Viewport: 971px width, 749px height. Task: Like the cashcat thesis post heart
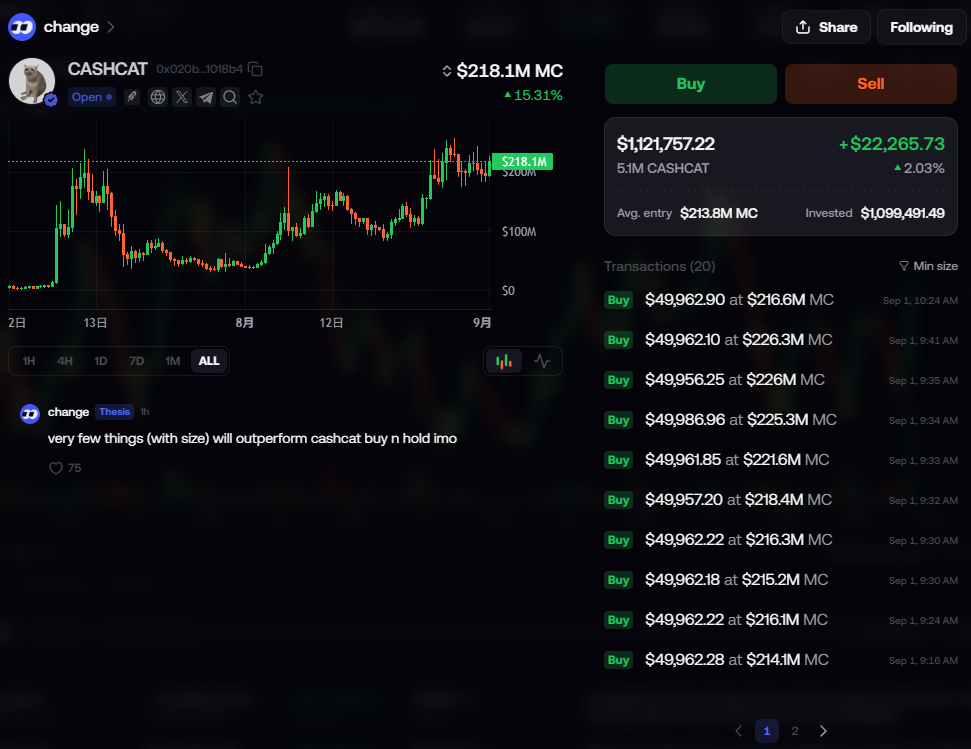click(56, 468)
